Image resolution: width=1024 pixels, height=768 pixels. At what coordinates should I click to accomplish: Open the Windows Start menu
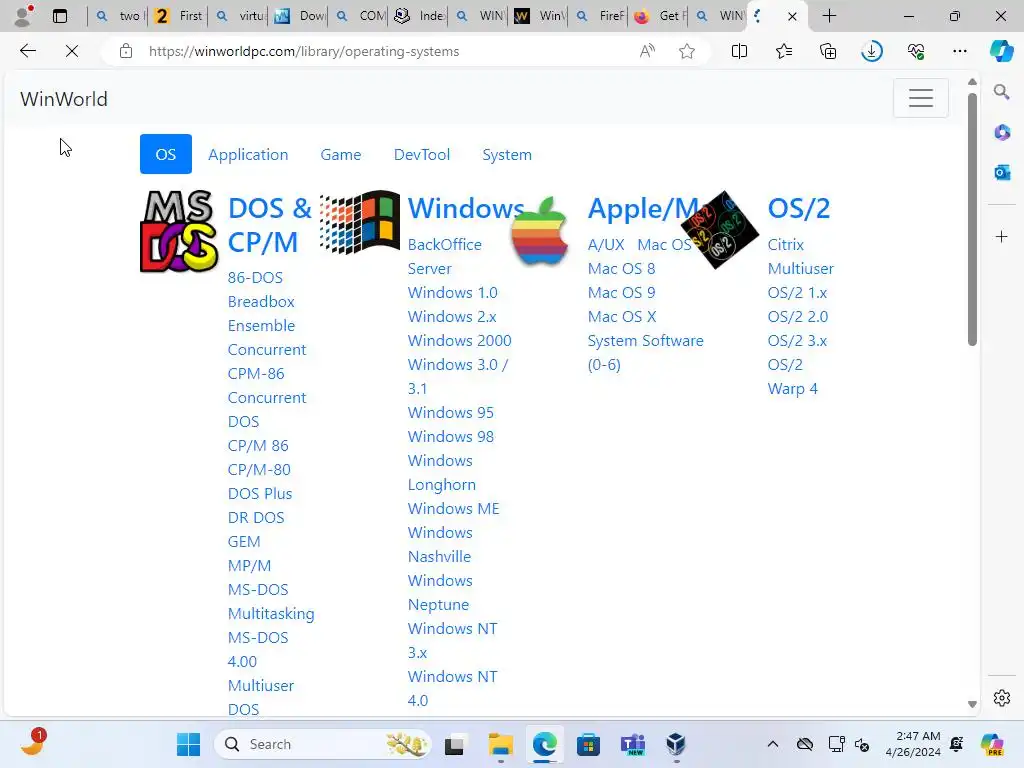(189, 744)
